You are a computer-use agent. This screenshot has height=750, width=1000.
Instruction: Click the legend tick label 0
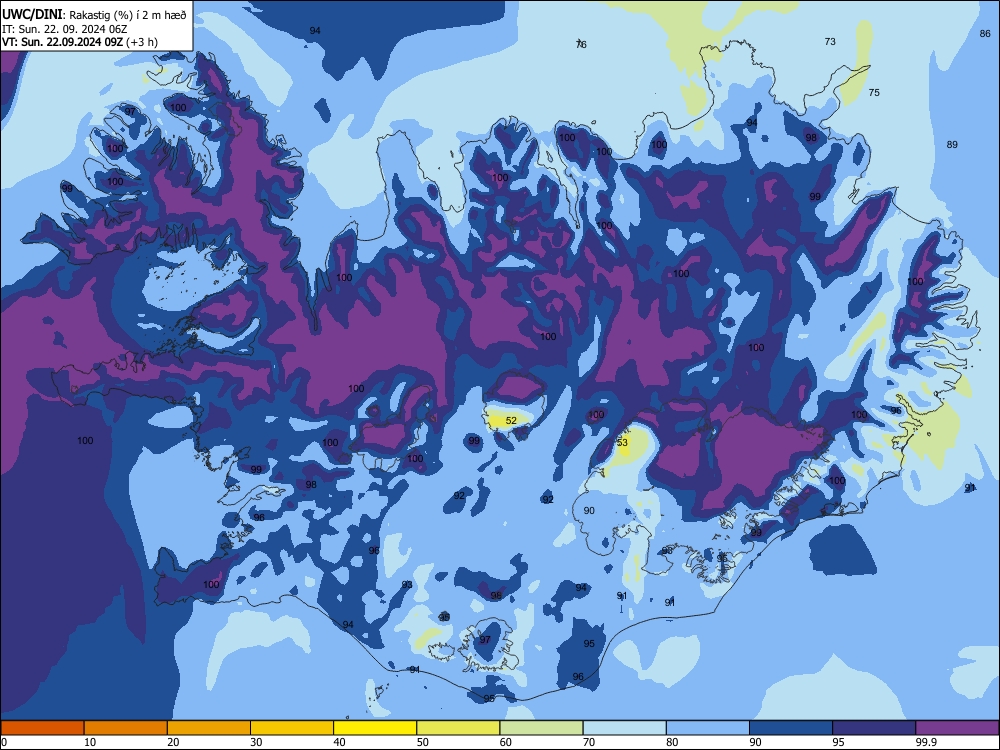4,742
